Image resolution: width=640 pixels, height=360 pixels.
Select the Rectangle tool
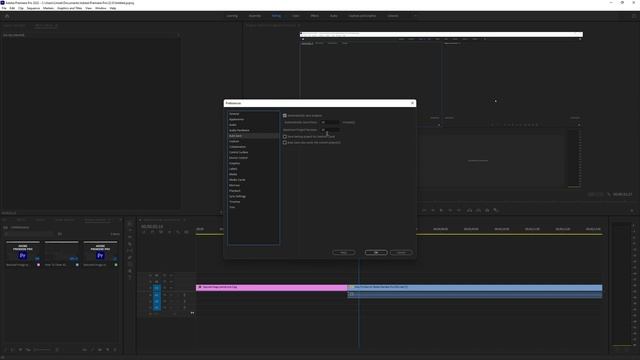tap(130, 264)
